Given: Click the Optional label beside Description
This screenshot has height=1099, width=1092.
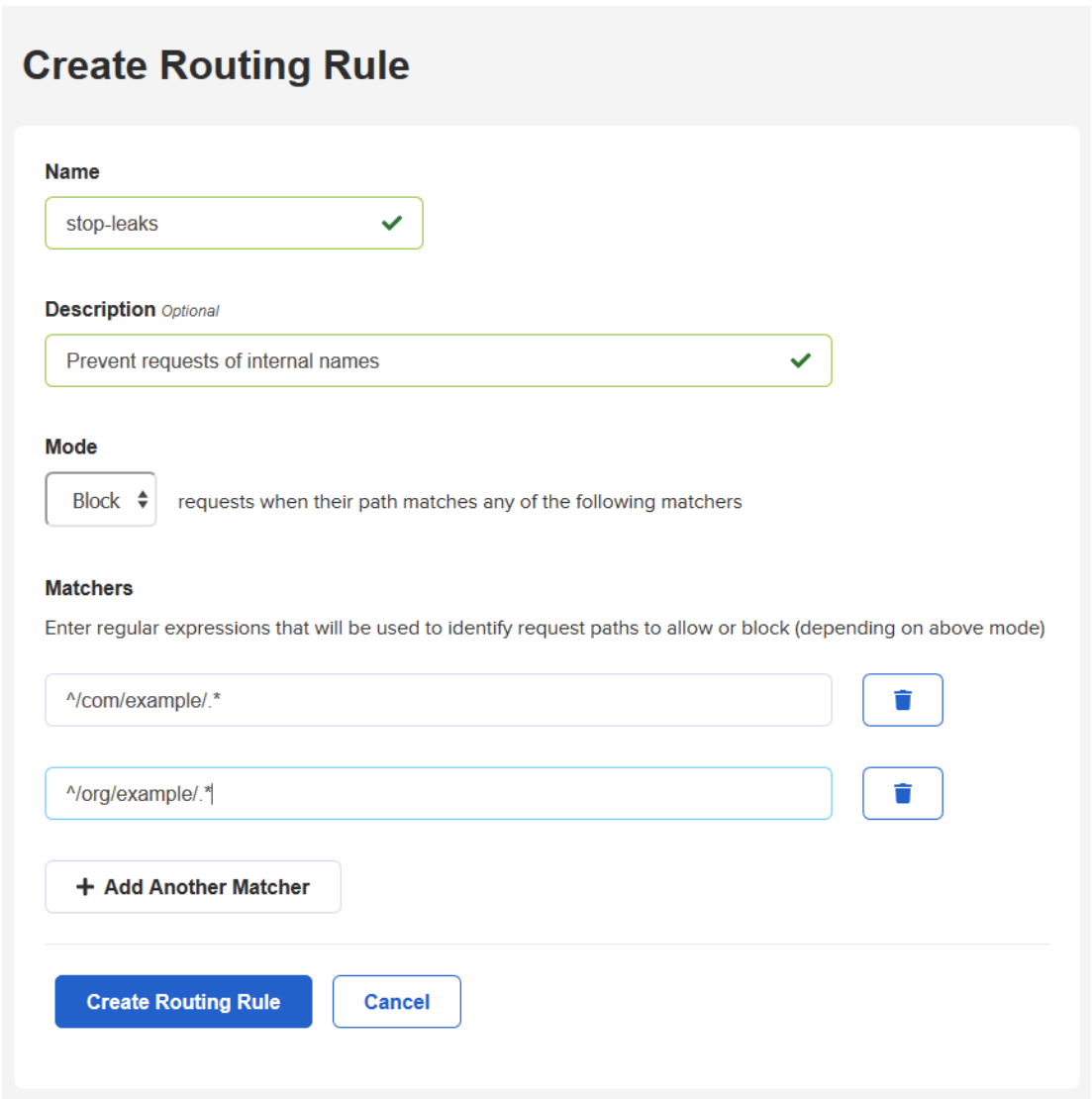Looking at the screenshot, I should pos(193,310).
